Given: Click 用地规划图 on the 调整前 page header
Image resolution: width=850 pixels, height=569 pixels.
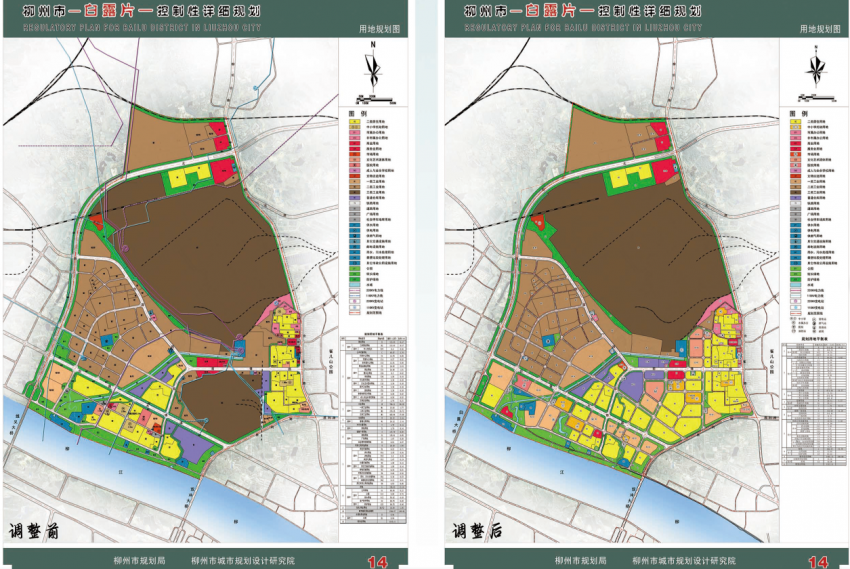Looking at the screenshot, I should (379, 29).
